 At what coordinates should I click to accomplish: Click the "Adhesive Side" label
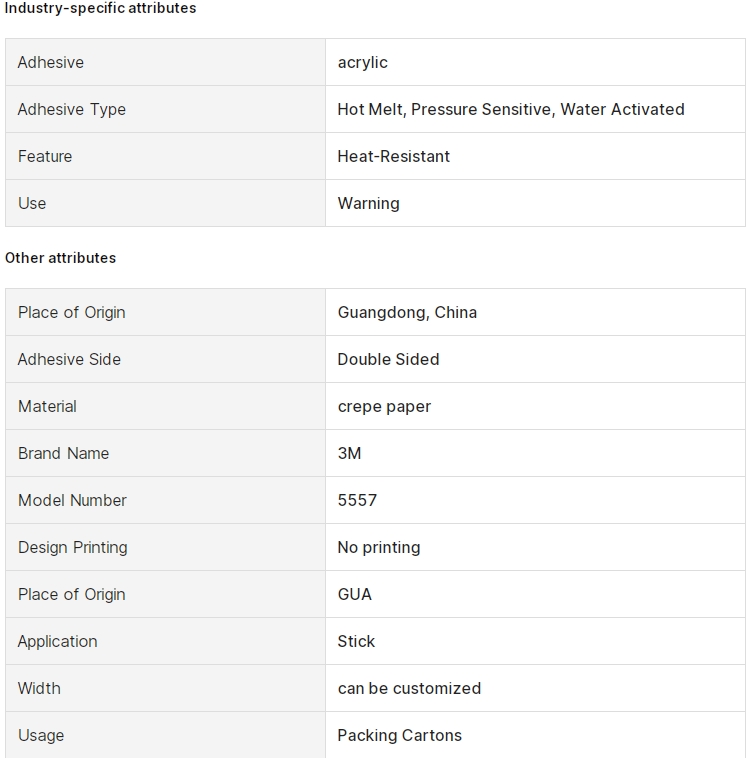[x=69, y=359]
